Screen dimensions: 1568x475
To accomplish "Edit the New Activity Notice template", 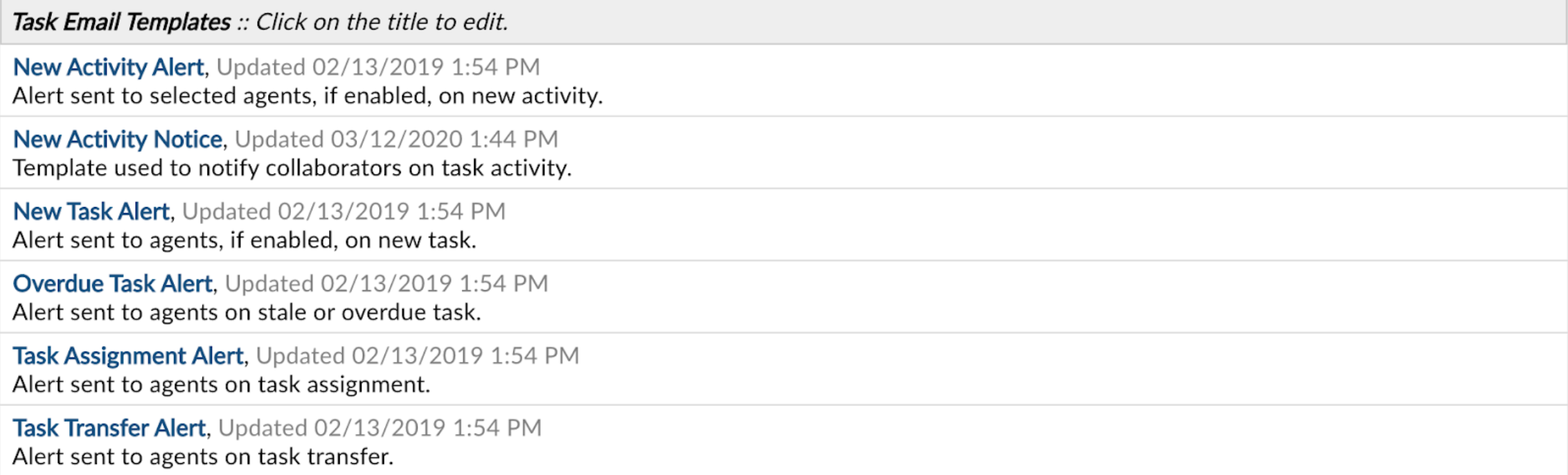I will tap(116, 139).
